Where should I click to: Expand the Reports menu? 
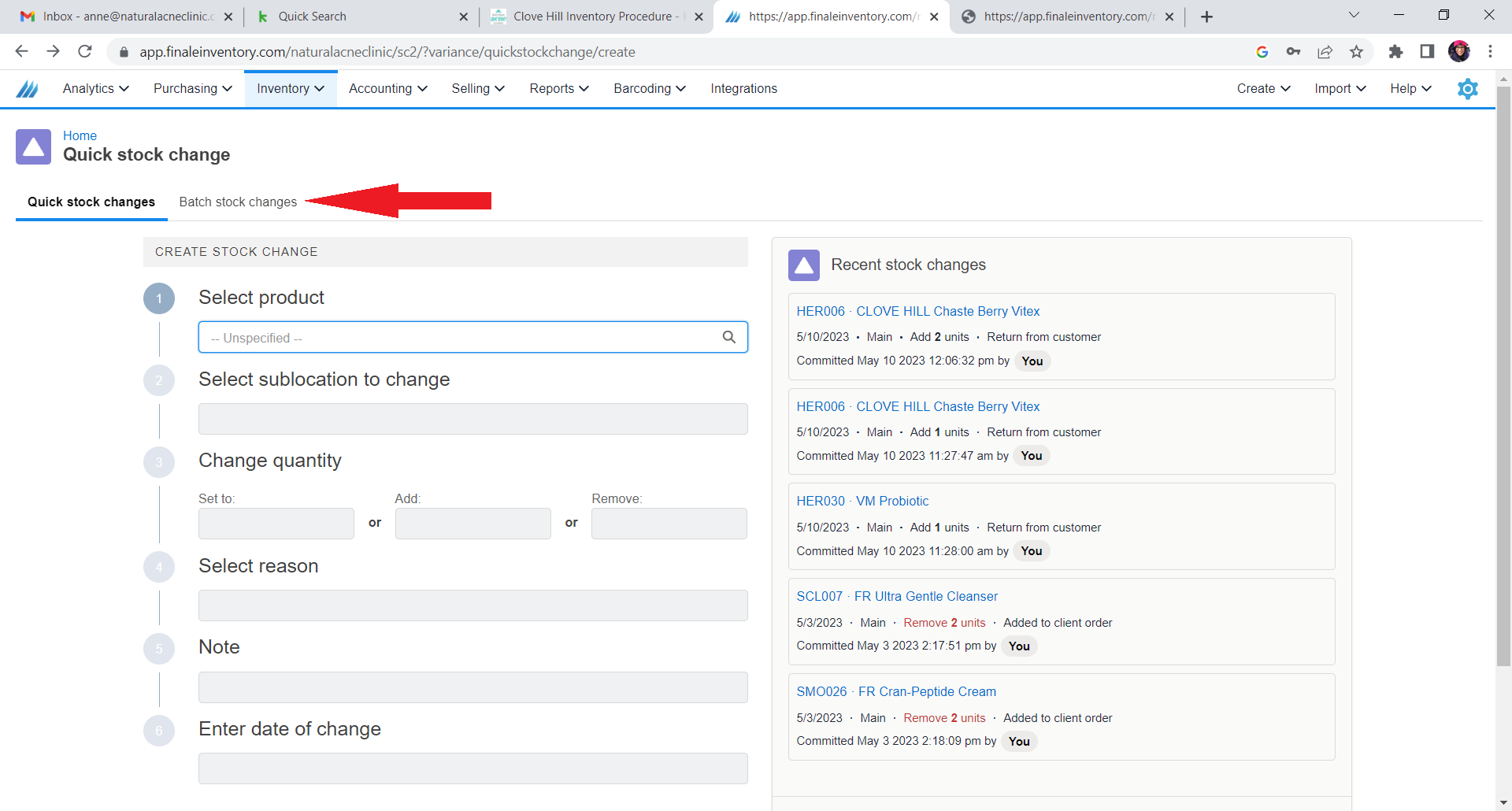(559, 89)
